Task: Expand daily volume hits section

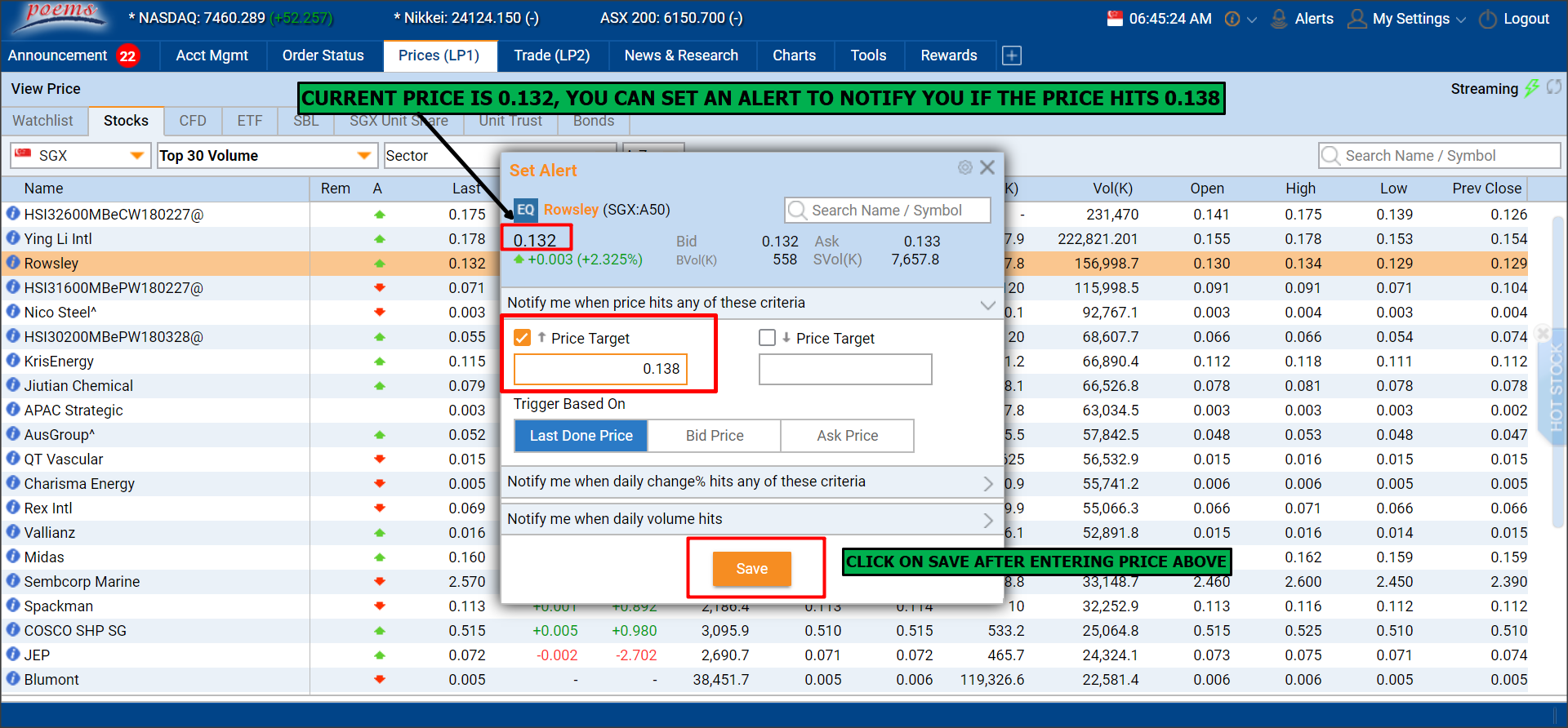Action: (x=988, y=521)
